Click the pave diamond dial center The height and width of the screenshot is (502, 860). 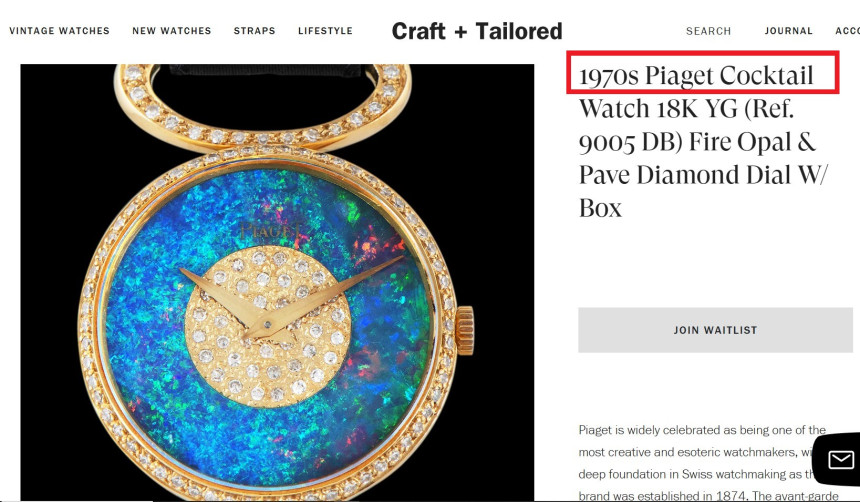coord(268,326)
